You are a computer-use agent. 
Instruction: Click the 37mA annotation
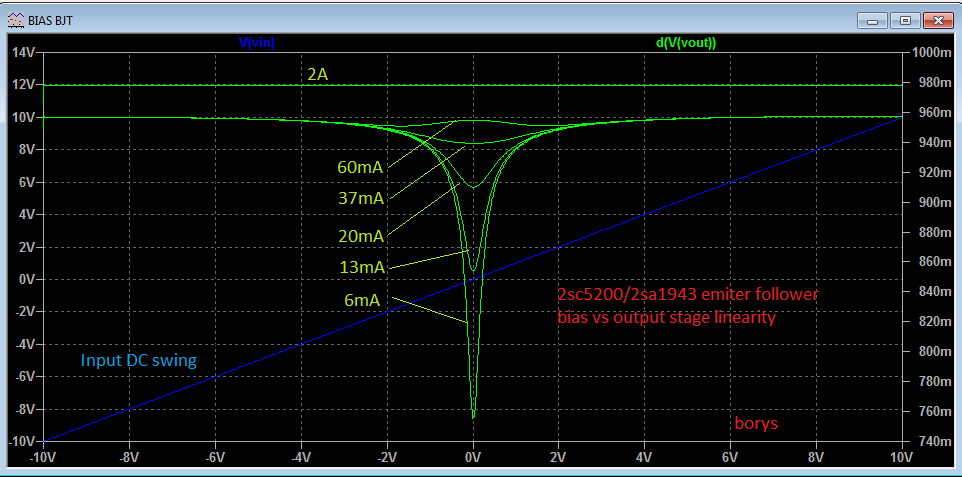361,198
